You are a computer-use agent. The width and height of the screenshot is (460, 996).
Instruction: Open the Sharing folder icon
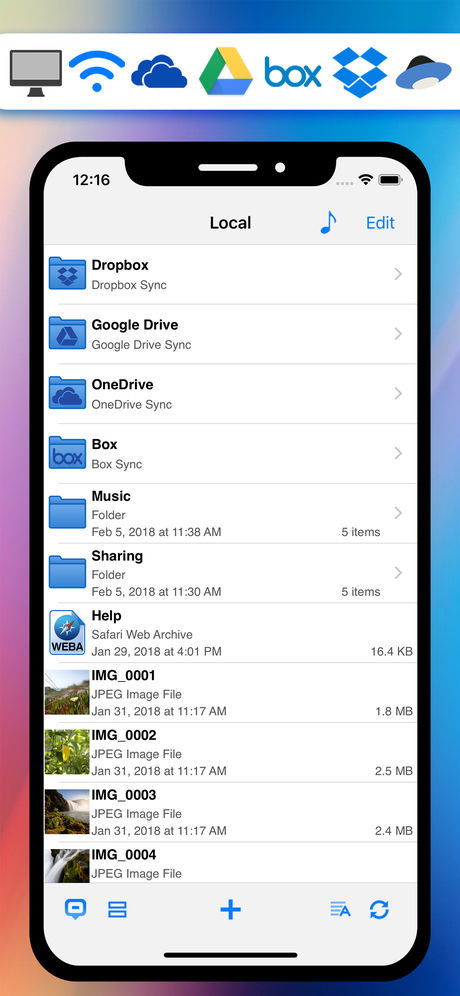pos(67,572)
